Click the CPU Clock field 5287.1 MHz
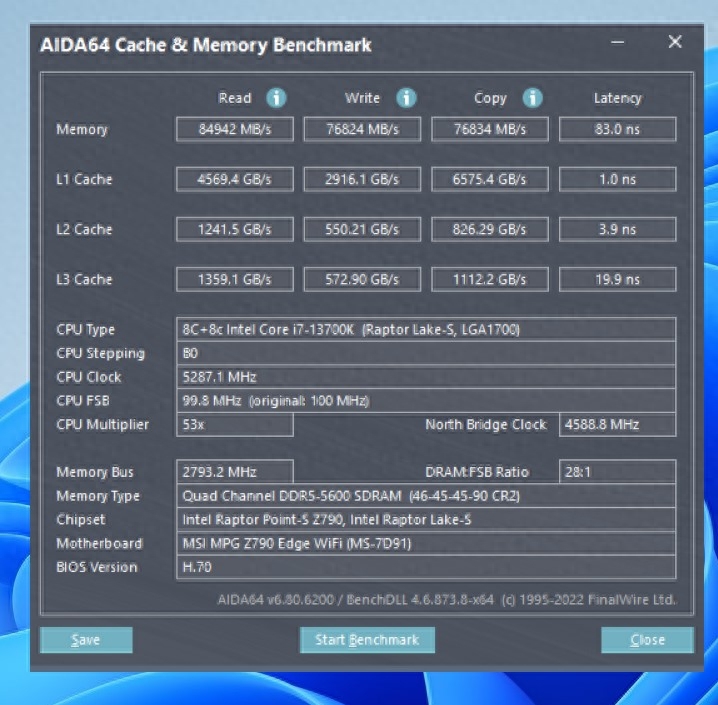The width and height of the screenshot is (718, 705). pos(426,377)
